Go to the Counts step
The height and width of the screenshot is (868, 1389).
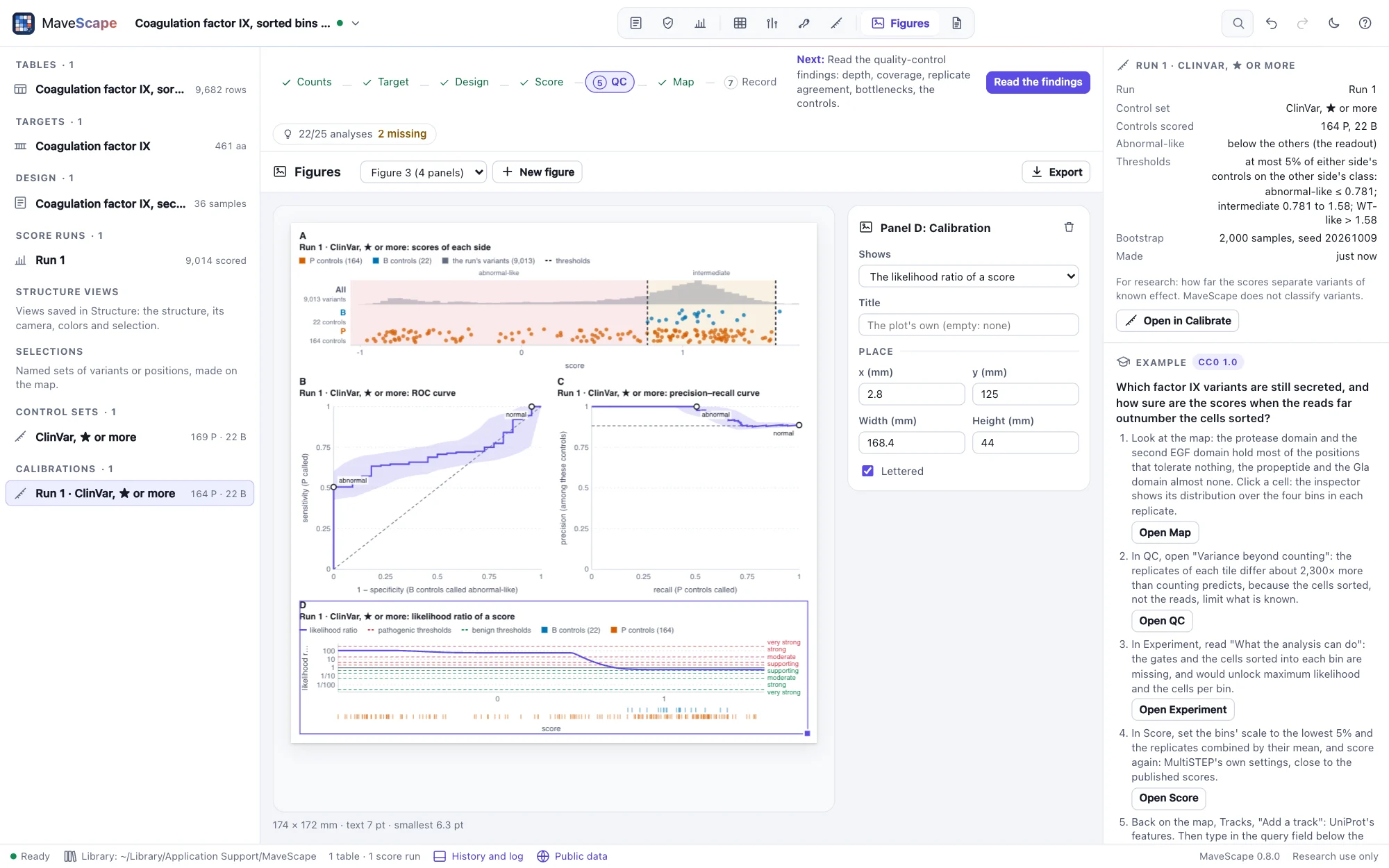point(306,82)
